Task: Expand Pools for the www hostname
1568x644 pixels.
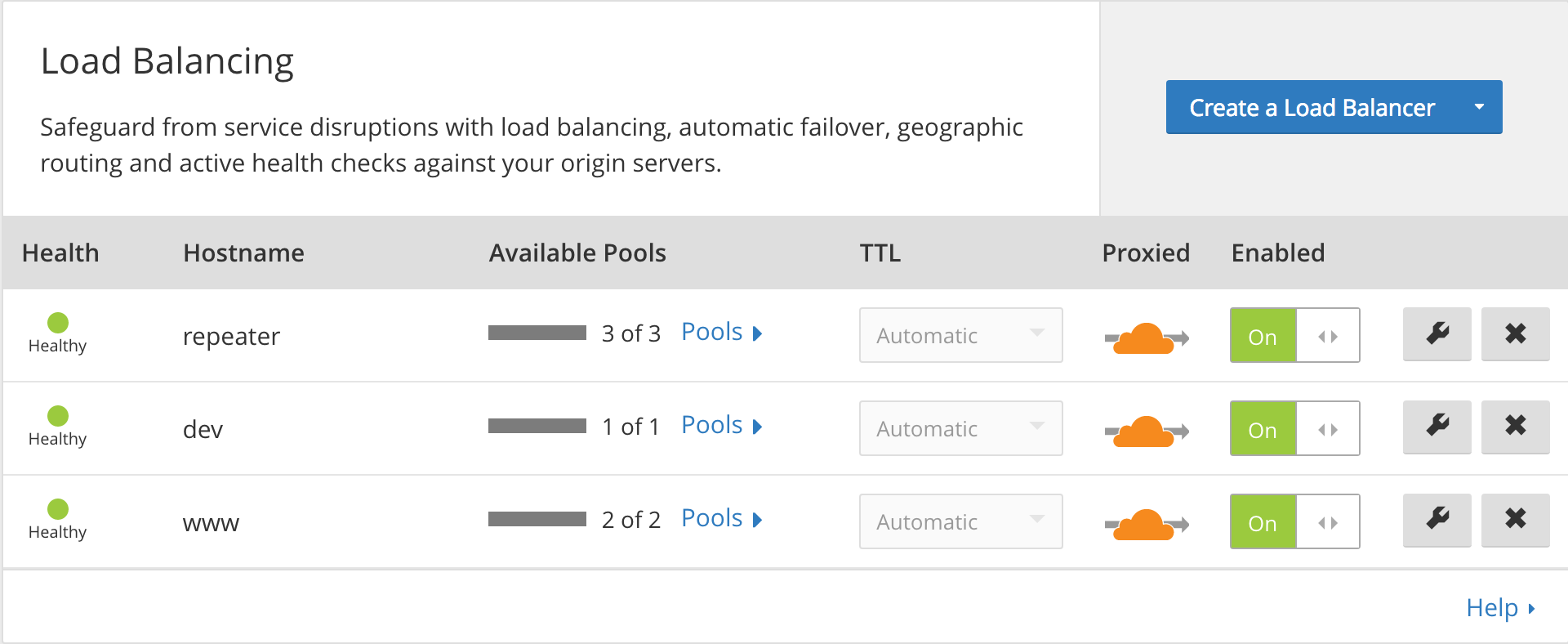Action: tap(721, 519)
